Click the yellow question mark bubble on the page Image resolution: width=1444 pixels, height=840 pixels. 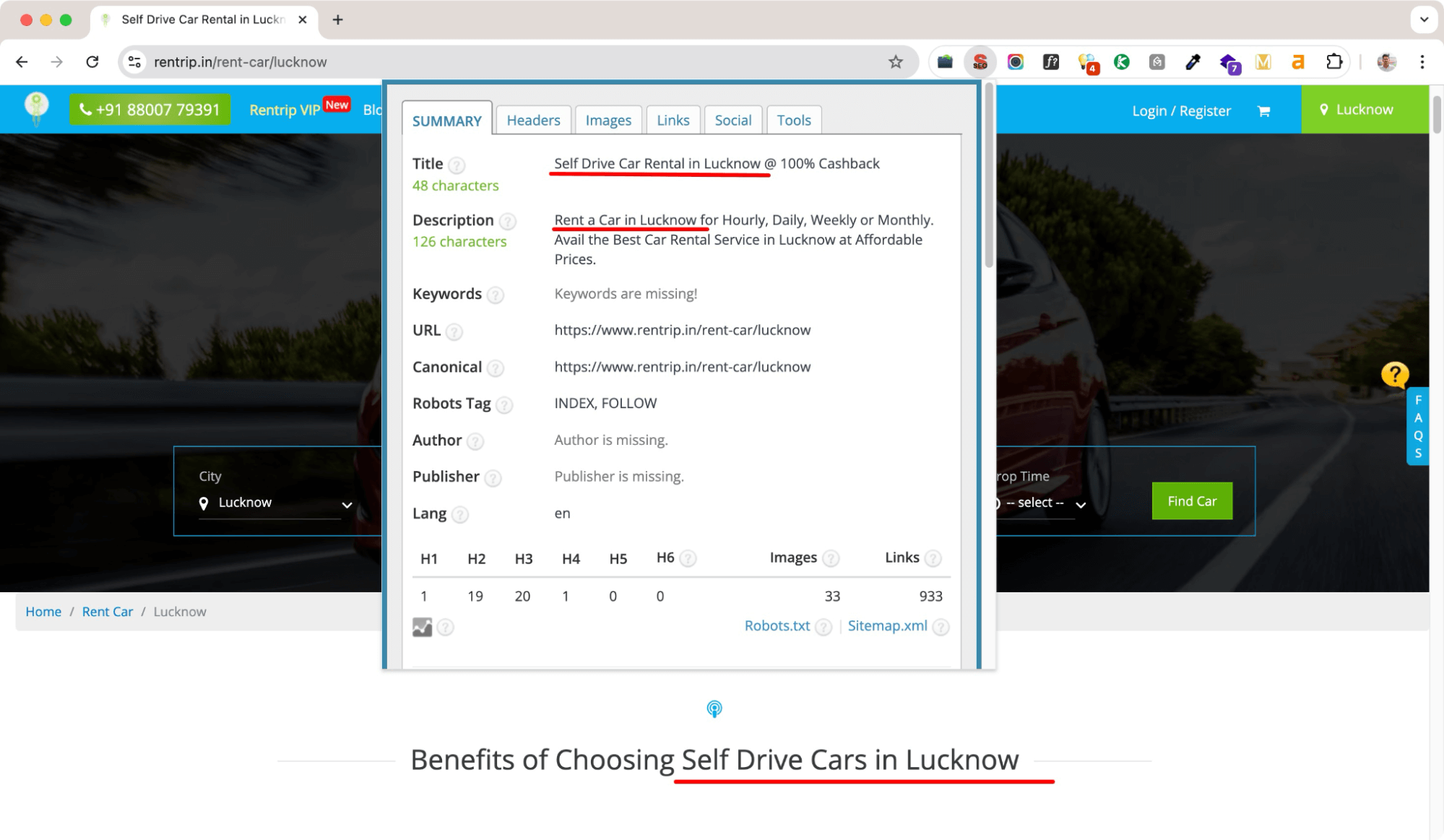pos(1395,375)
